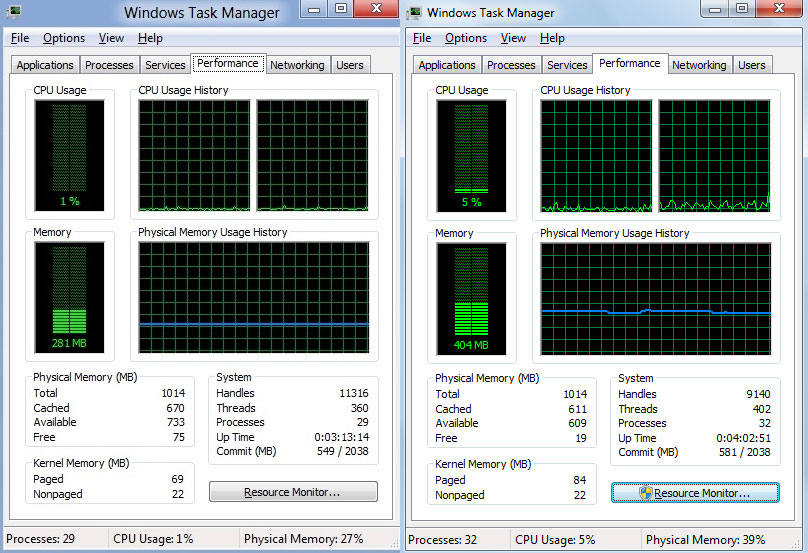The image size is (808, 553).
Task: Open View menu in left Task Manager
Action: click(111, 38)
